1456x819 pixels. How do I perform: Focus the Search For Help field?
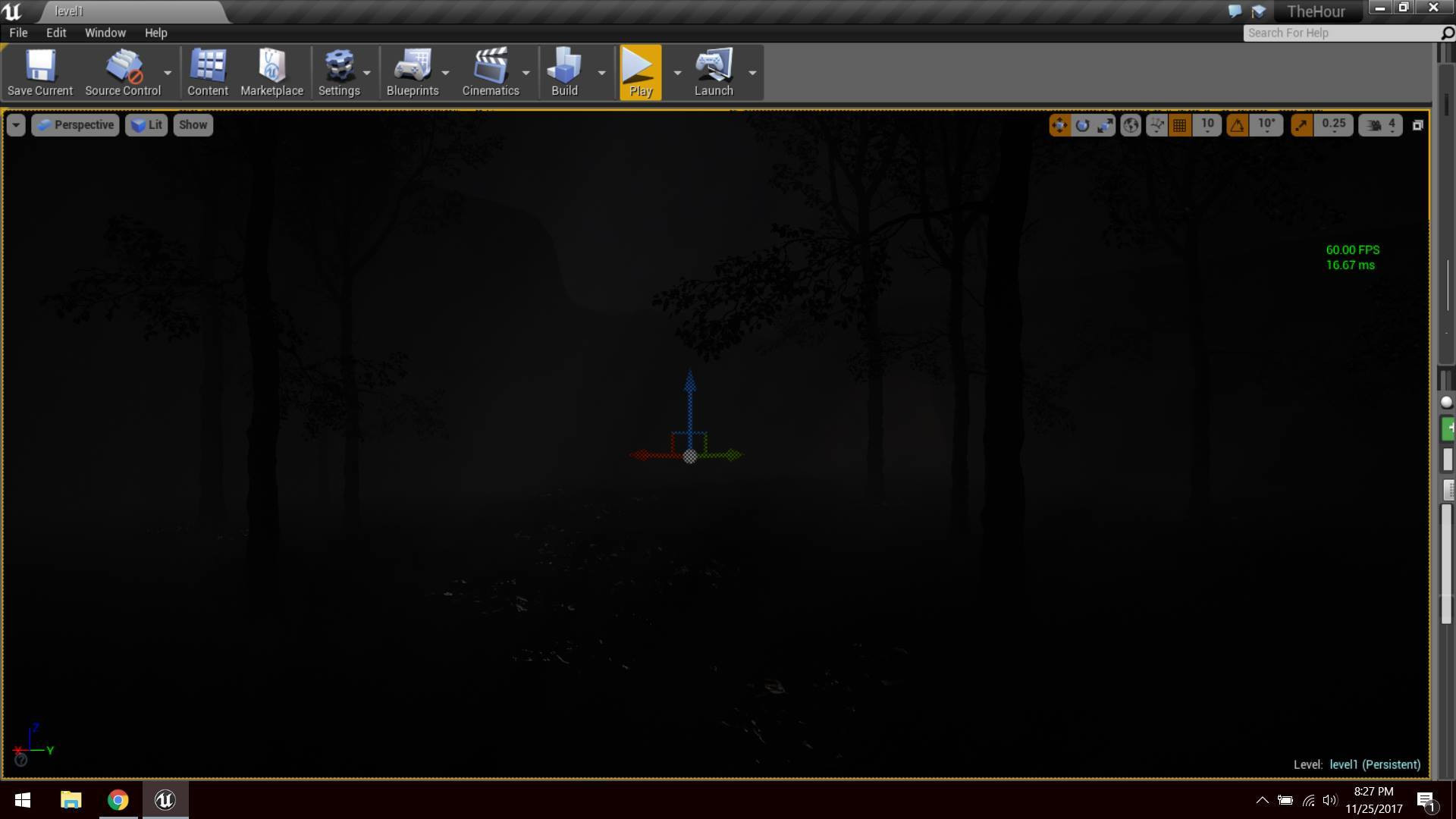tap(1341, 33)
